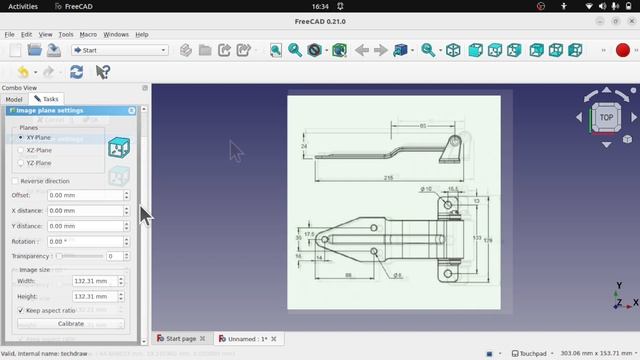The height and width of the screenshot is (360, 640).
Task: Open a file with folder icon
Action: pyautogui.click(x=35, y=50)
